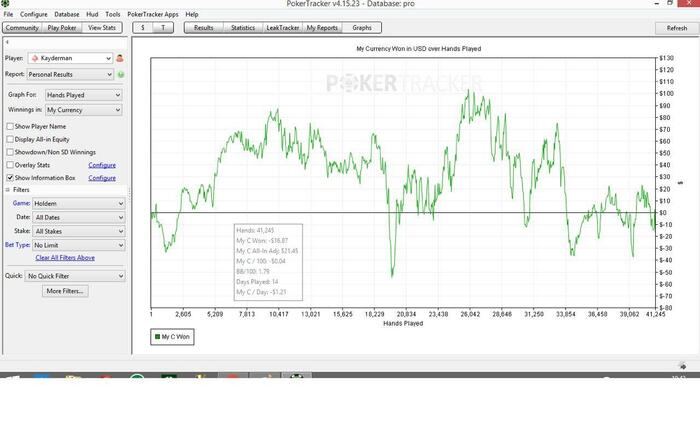Click the graph title My Currency Won in USD
Image resolution: width=700 pixels, height=429 pixels.
(x=418, y=49)
